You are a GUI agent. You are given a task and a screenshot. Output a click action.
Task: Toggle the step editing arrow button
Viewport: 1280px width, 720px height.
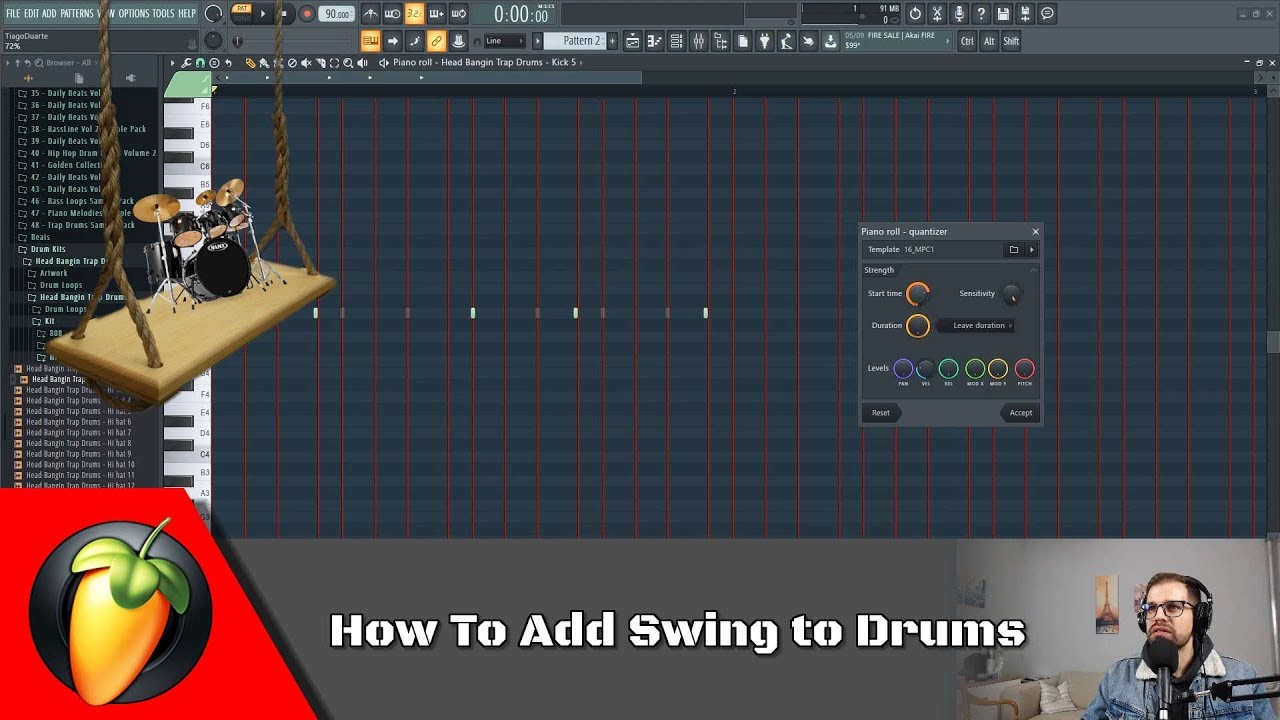(392, 41)
